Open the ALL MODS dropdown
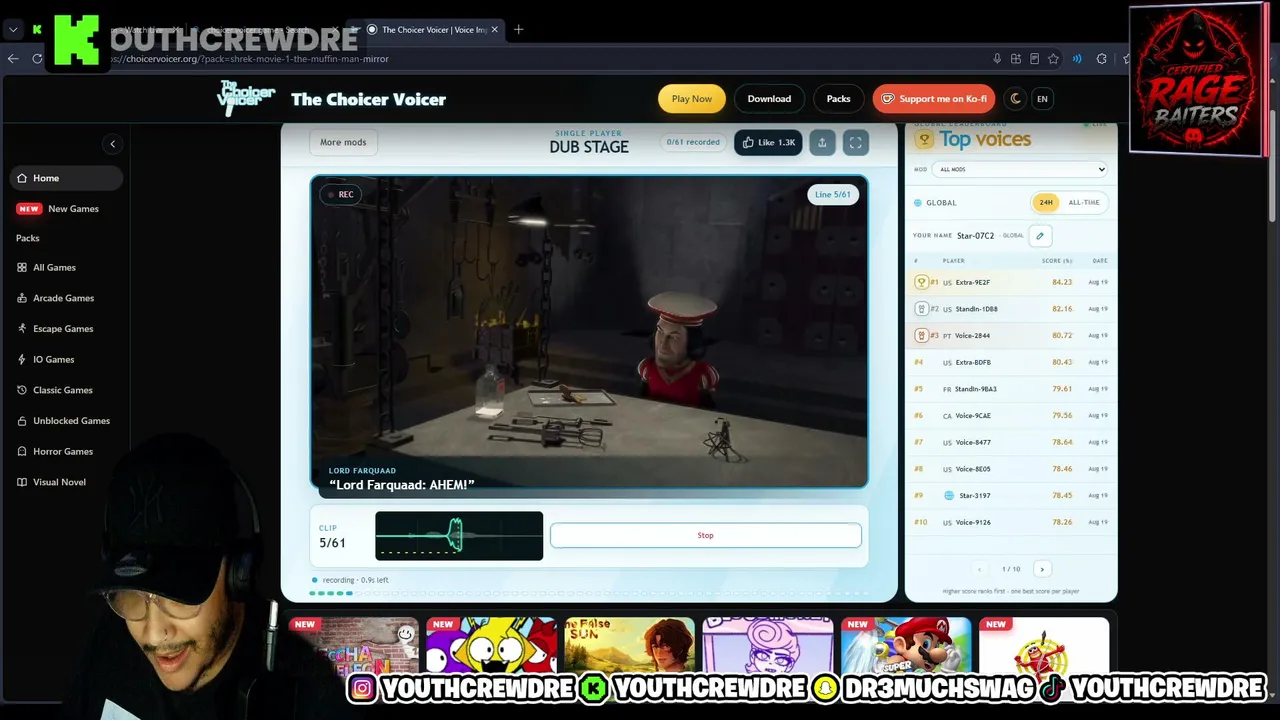1280x720 pixels. tap(1019, 170)
